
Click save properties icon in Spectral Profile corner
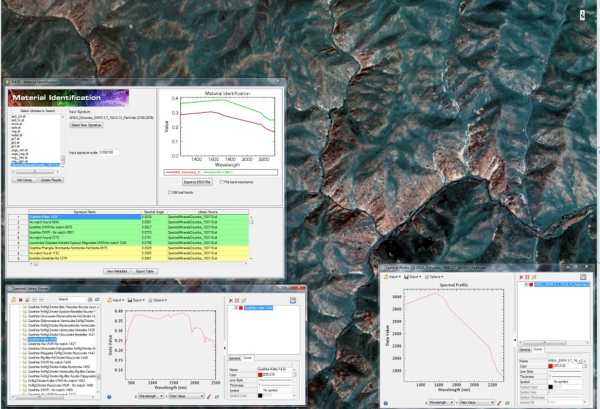(x=583, y=277)
